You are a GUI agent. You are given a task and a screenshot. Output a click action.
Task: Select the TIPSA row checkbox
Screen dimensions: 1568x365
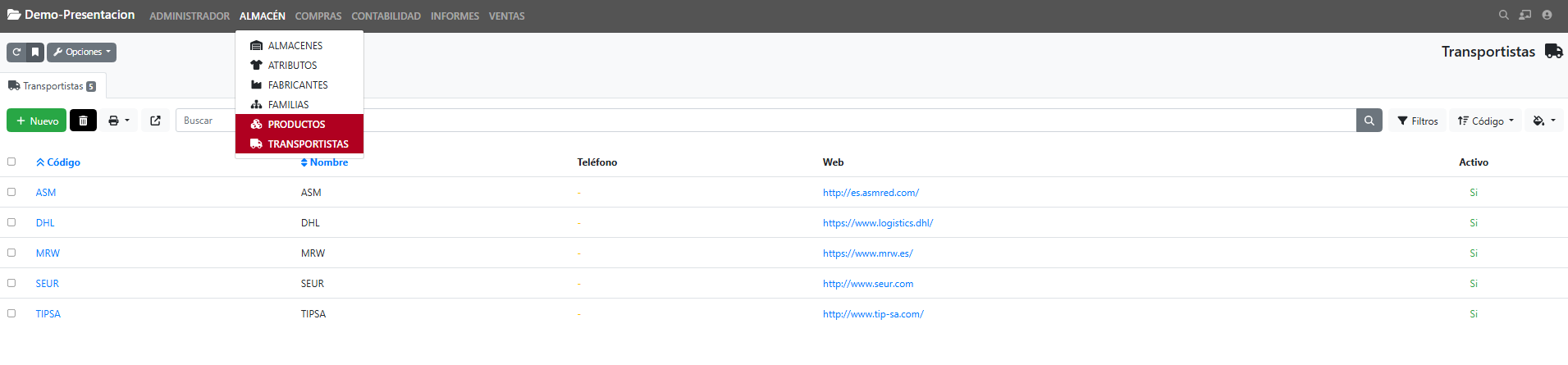click(x=11, y=313)
